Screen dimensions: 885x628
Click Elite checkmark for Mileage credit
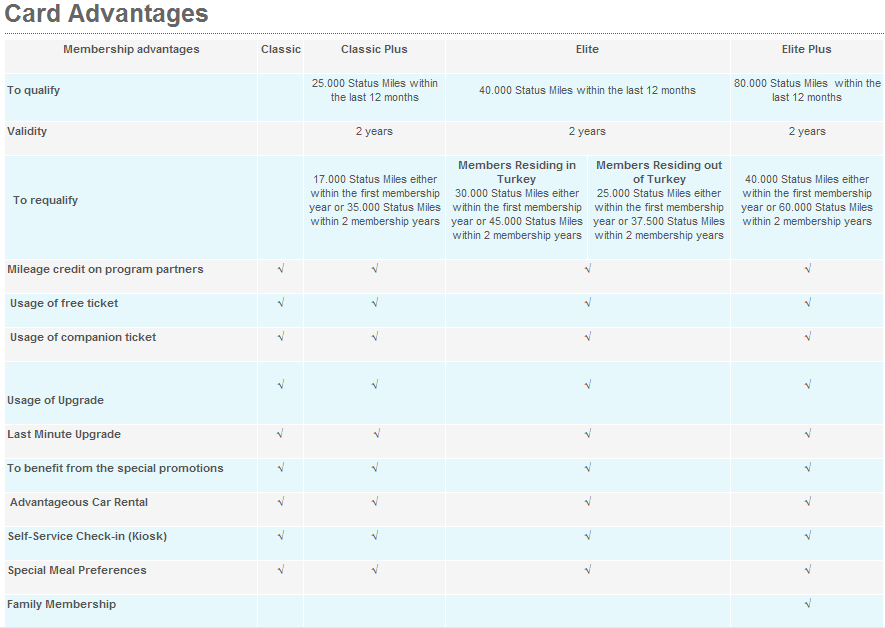(588, 269)
